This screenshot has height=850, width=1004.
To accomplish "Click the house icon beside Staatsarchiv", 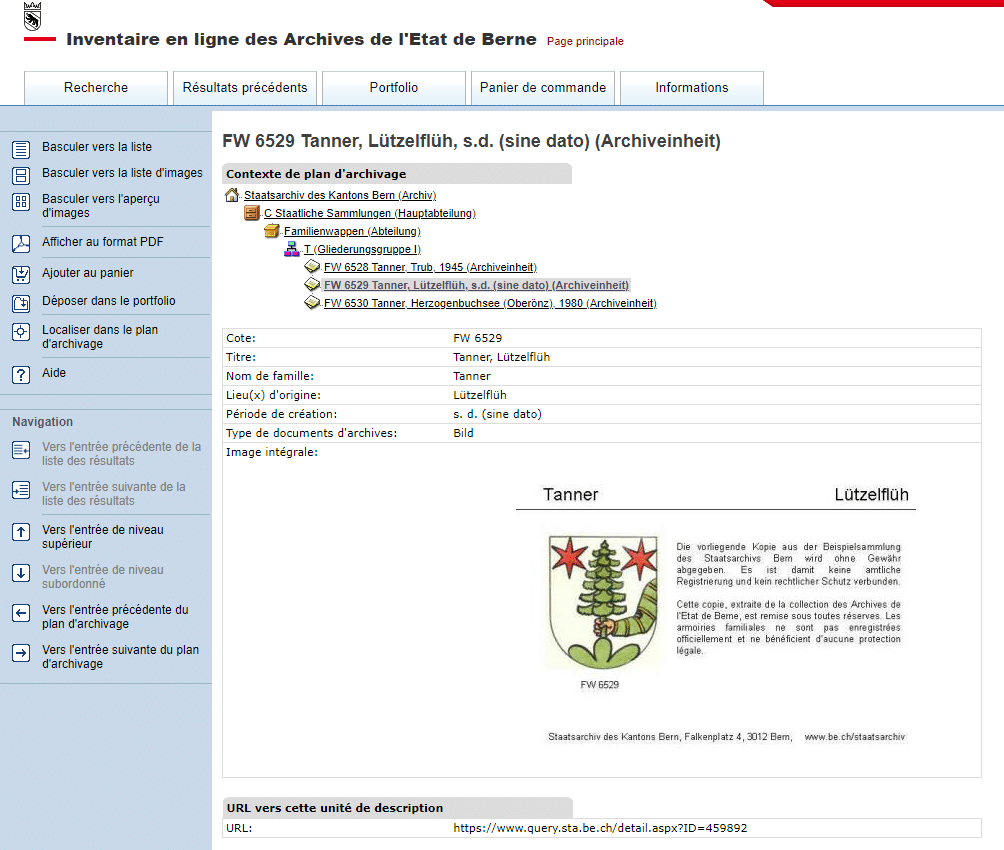I will (x=232, y=195).
